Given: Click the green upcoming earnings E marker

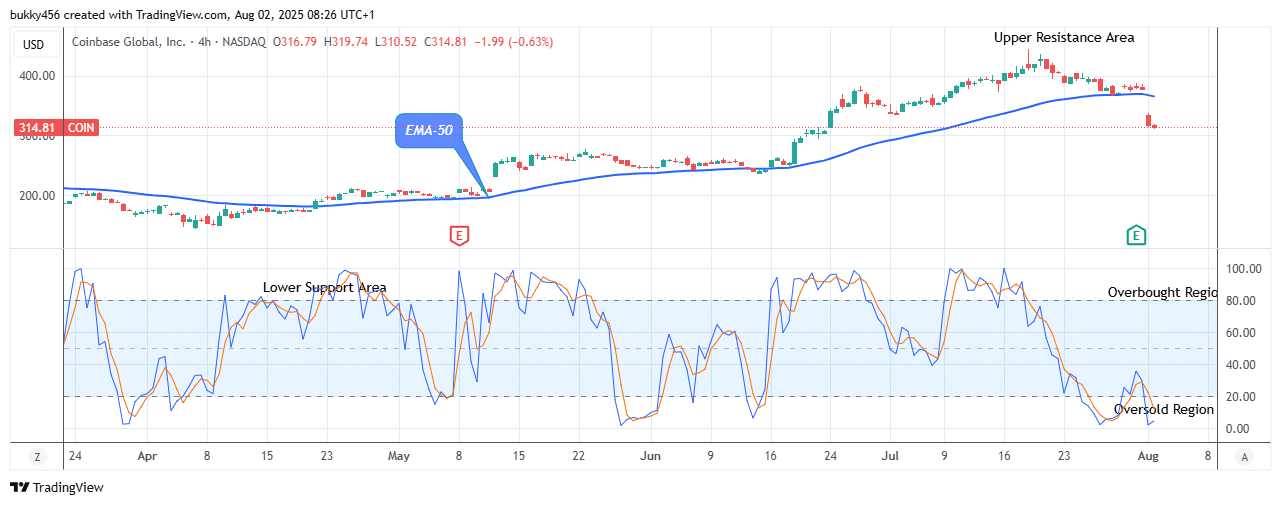Looking at the screenshot, I should (x=1136, y=236).
